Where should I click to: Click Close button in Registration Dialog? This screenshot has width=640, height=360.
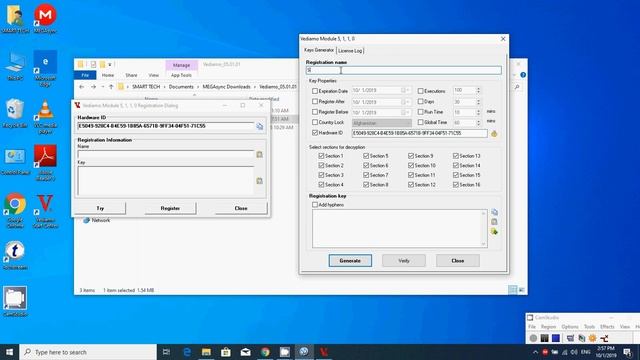point(241,208)
